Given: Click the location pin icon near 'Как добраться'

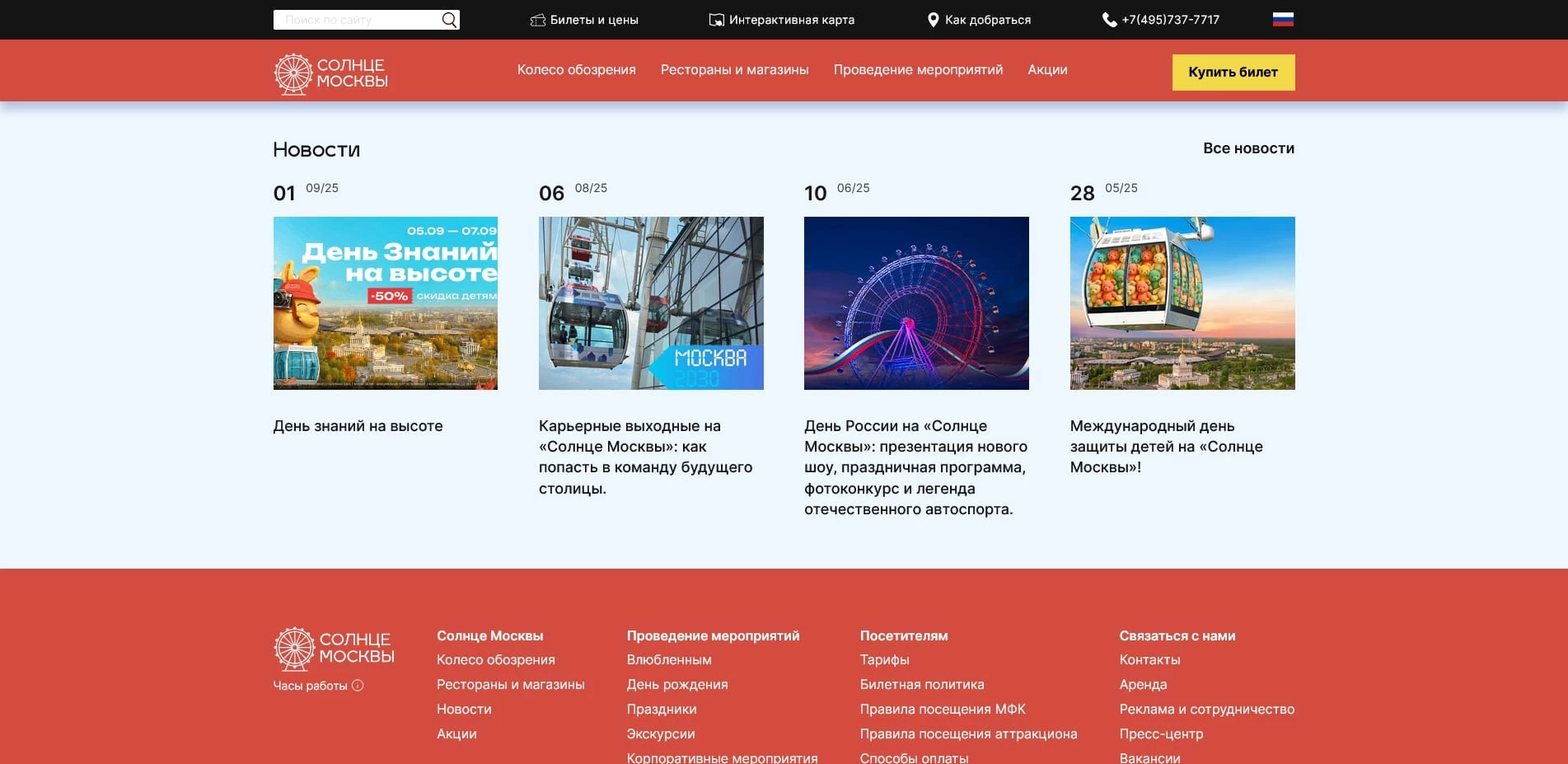Looking at the screenshot, I should tap(934, 19).
